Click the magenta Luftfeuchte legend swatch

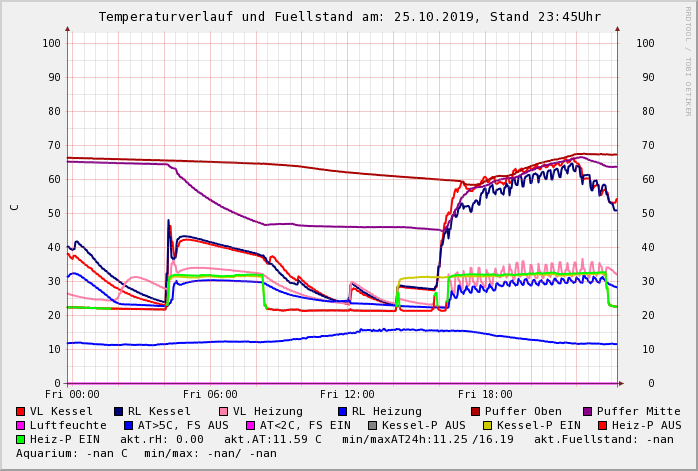pyautogui.click(x=21, y=425)
